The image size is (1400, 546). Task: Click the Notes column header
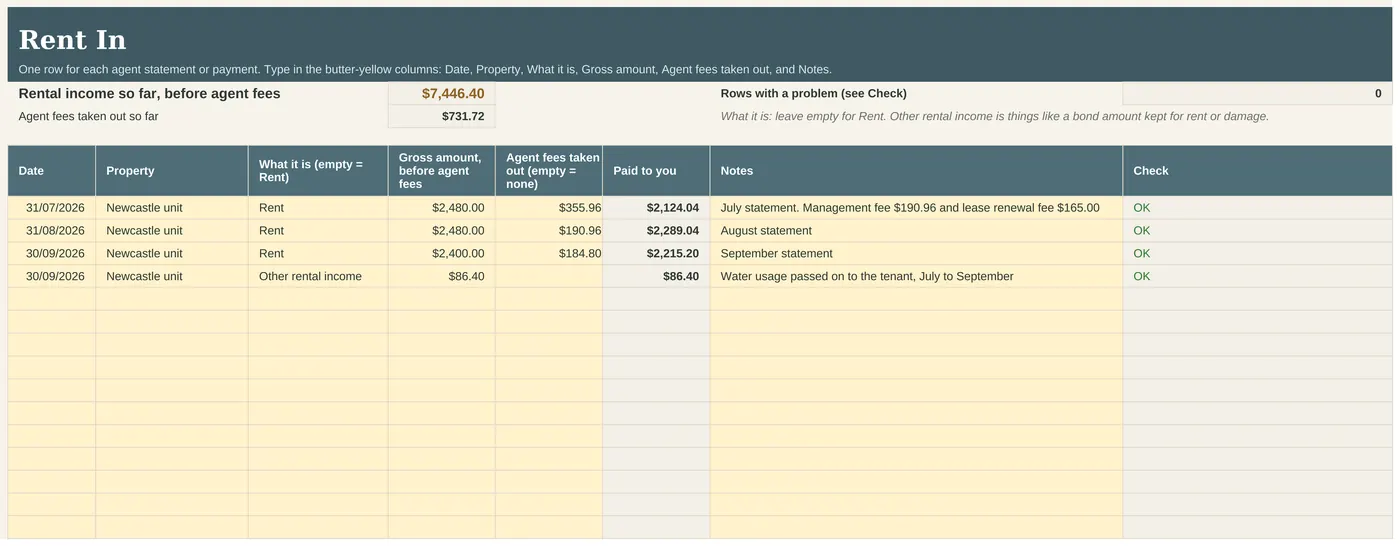916,171
